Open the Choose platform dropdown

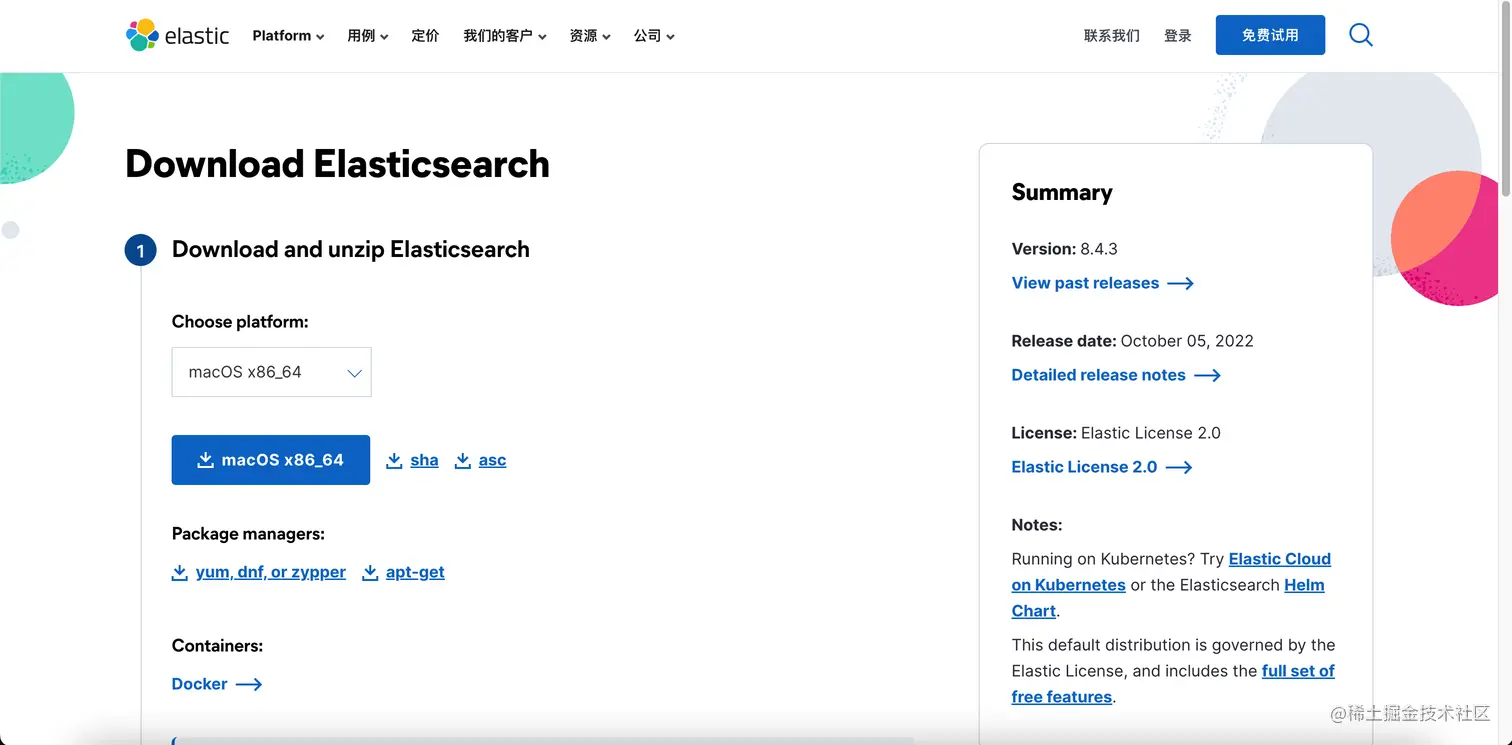(272, 372)
